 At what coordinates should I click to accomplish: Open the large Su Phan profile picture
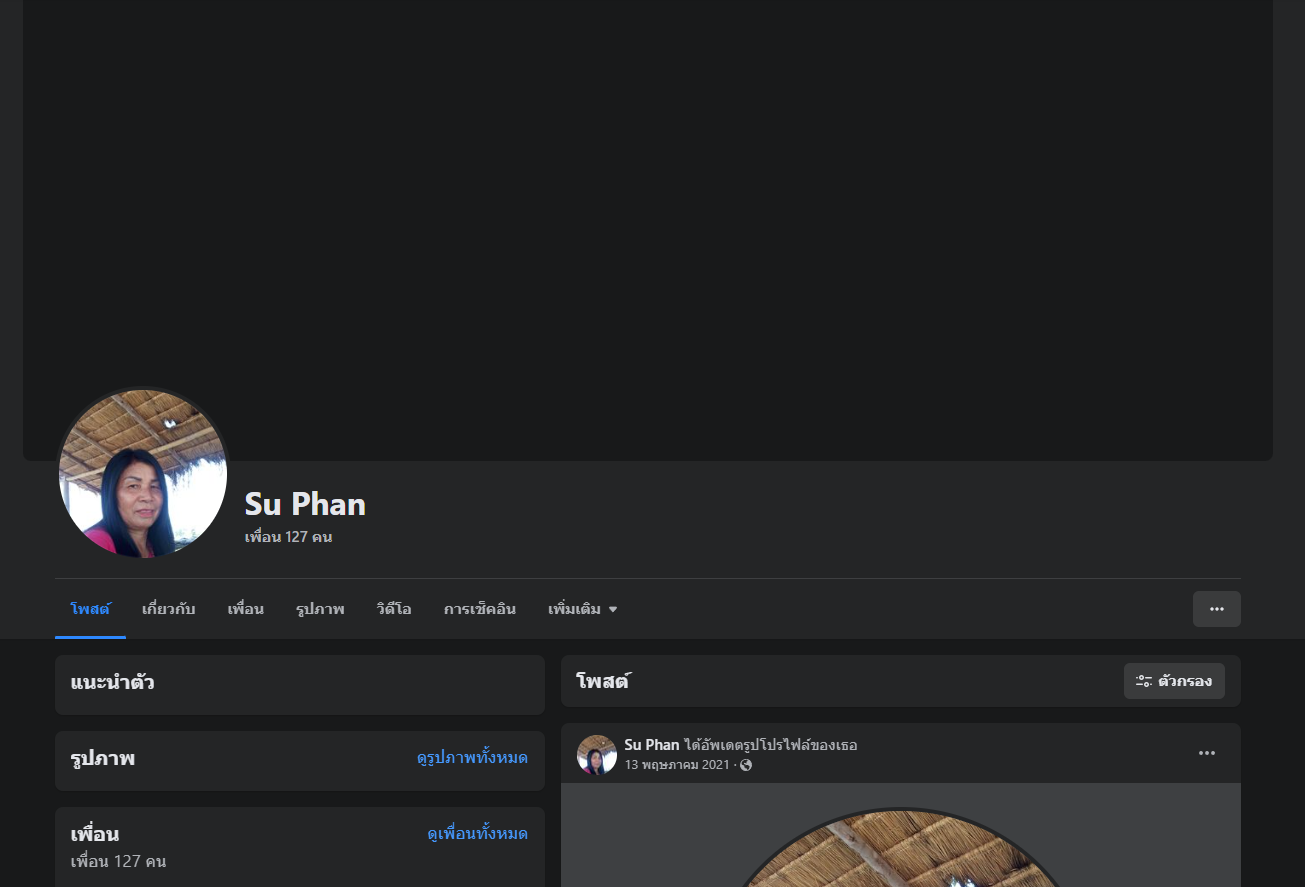(x=143, y=474)
